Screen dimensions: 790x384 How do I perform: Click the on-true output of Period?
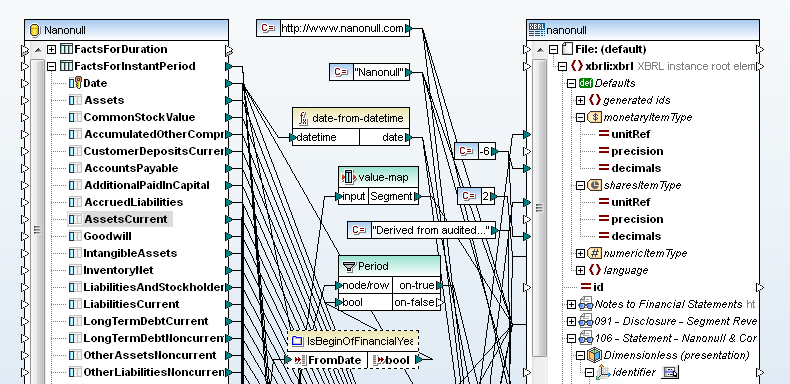[x=417, y=286]
